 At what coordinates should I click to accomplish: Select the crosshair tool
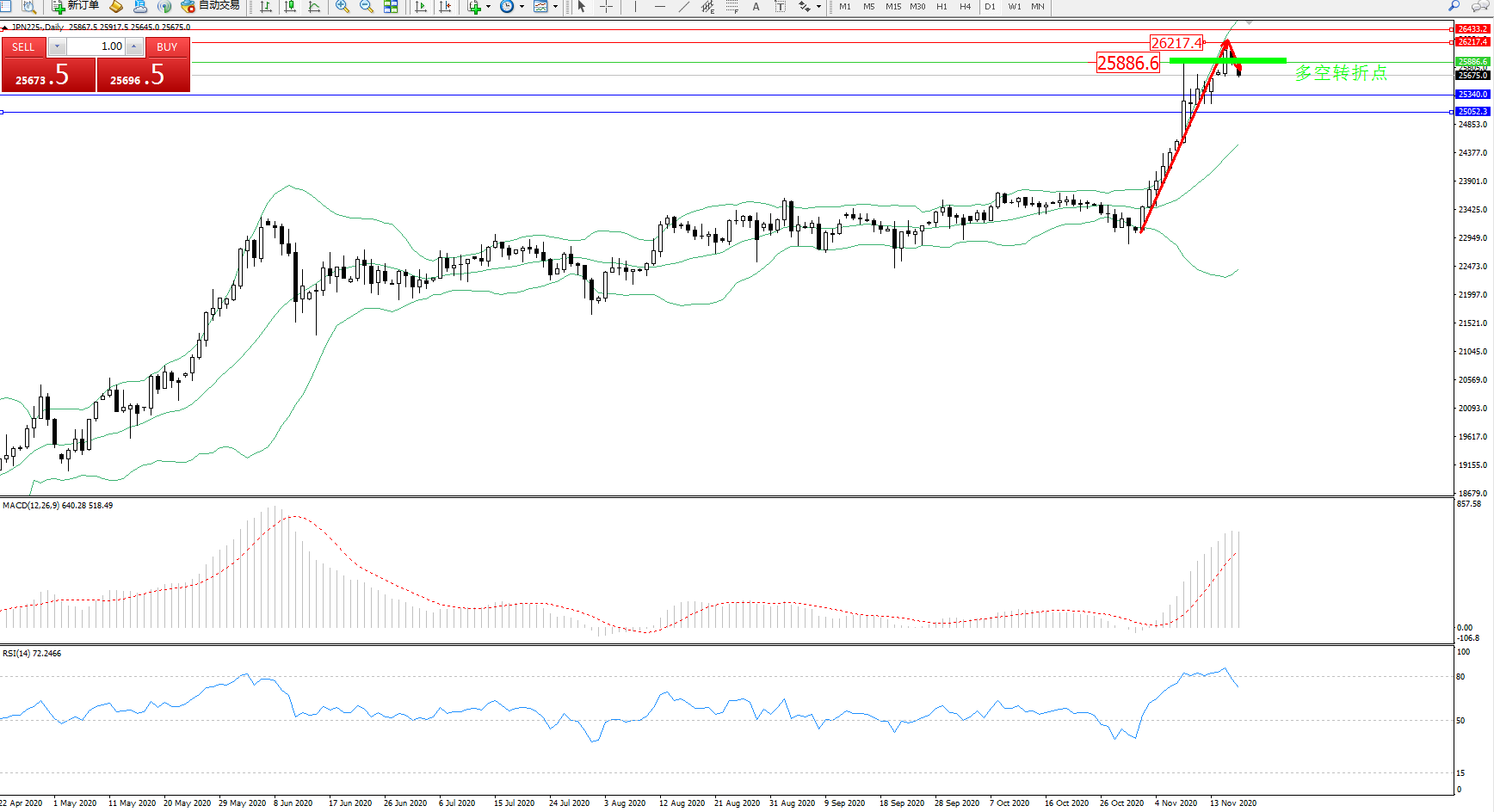click(606, 7)
